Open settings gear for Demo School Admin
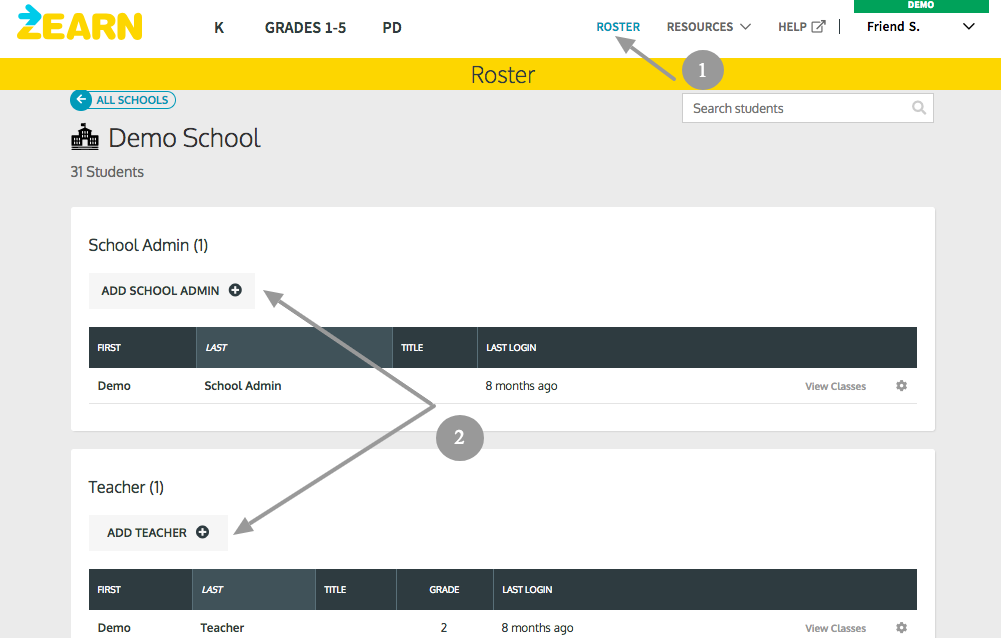 click(x=901, y=386)
